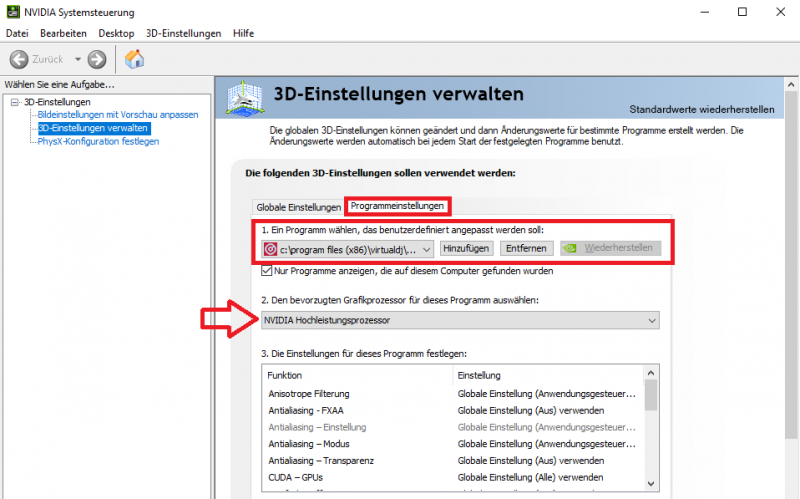The image size is (800, 499).
Task: Click settings list scroll down arrow
Action: [651, 483]
